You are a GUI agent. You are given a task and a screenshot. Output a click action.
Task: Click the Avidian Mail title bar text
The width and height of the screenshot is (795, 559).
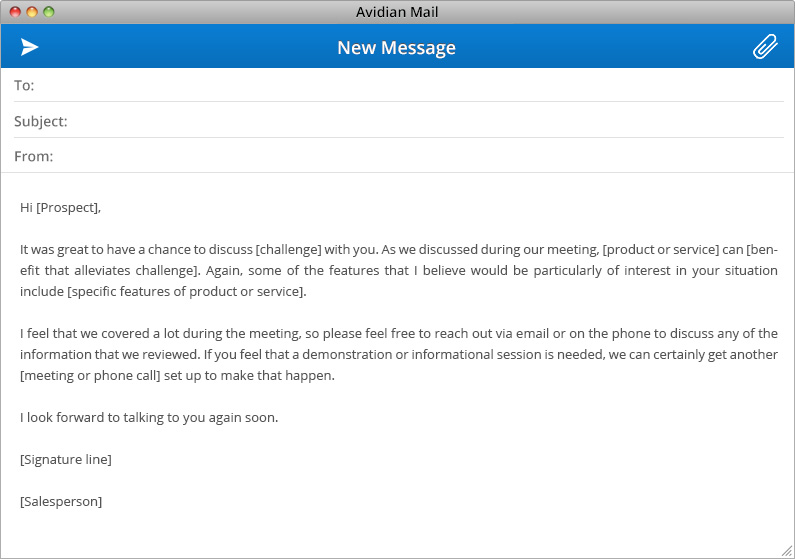tap(397, 12)
